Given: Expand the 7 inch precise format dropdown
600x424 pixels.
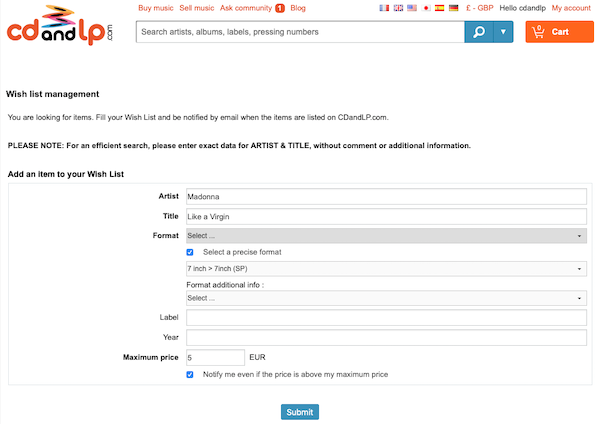Looking at the screenshot, I should click(x=386, y=269).
